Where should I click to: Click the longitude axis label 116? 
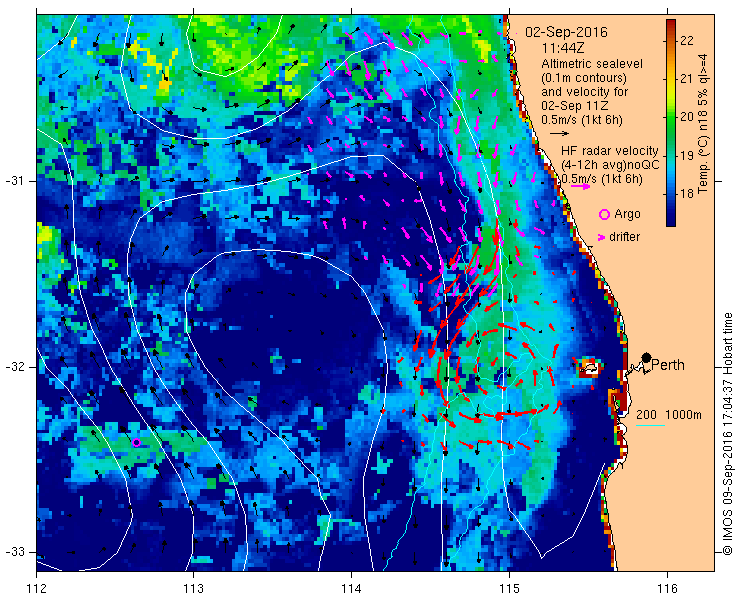tap(667, 589)
